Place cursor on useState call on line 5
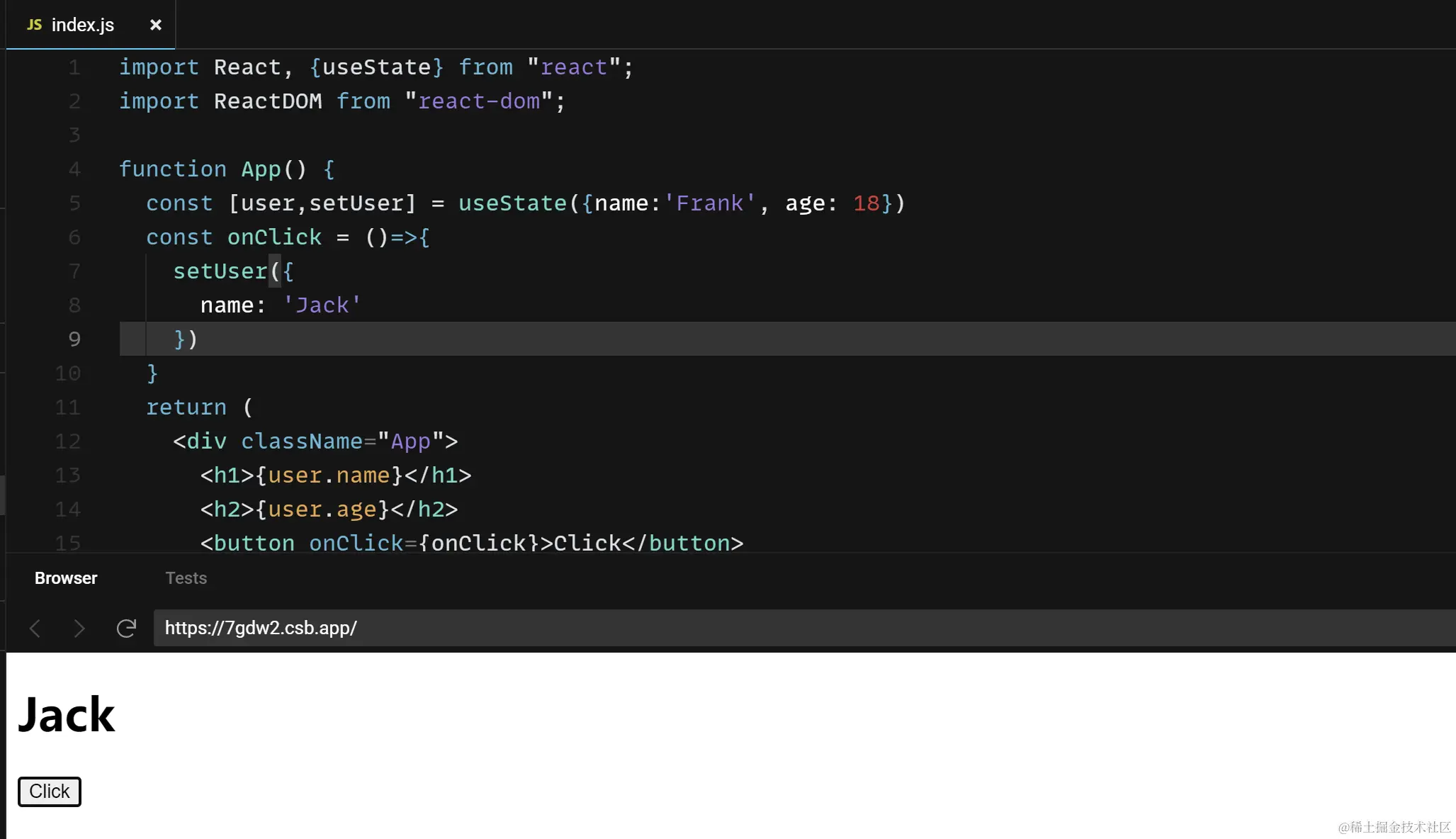The image size is (1456, 839). [512, 203]
